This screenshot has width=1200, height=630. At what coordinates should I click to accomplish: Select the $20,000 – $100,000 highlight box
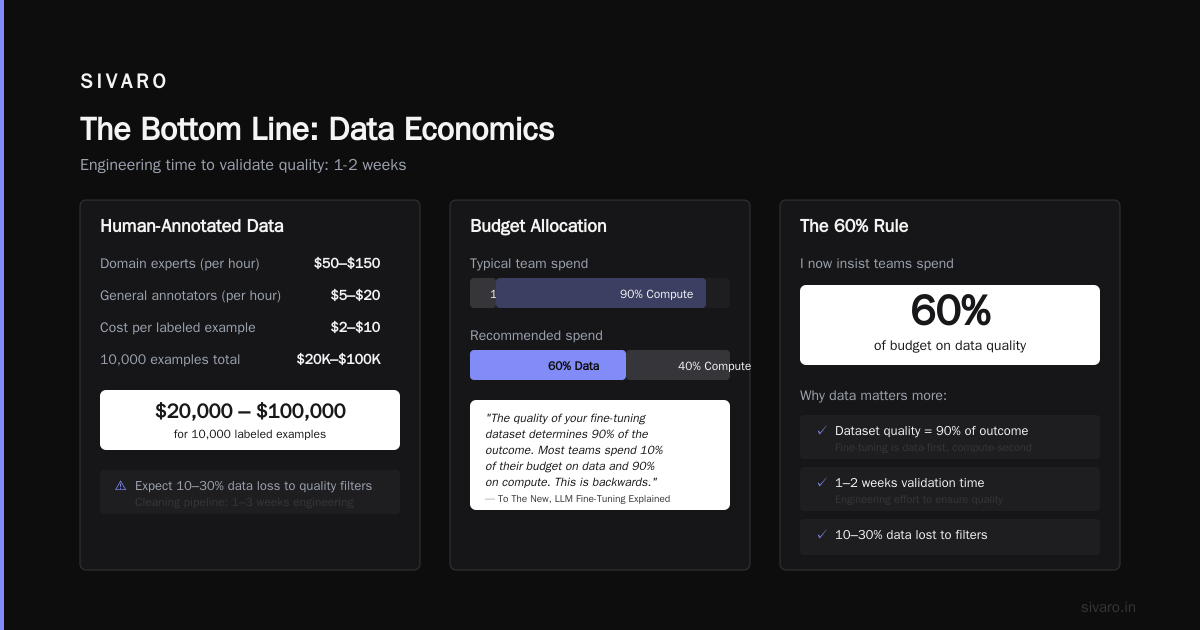coord(250,420)
